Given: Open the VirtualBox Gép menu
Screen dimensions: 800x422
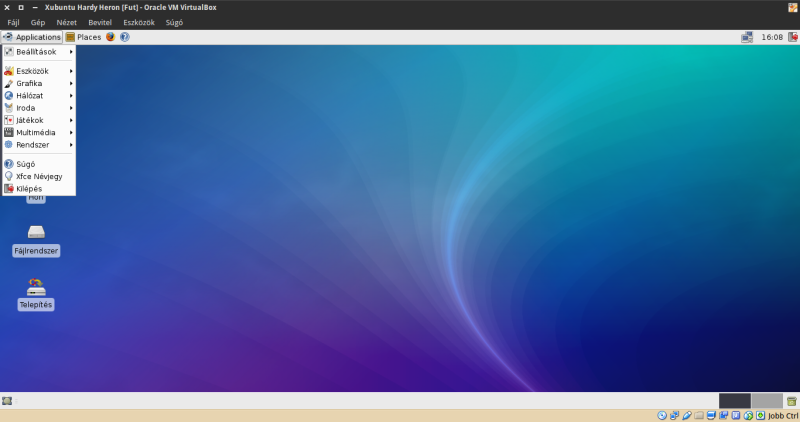Looking at the screenshot, I should (38, 22).
